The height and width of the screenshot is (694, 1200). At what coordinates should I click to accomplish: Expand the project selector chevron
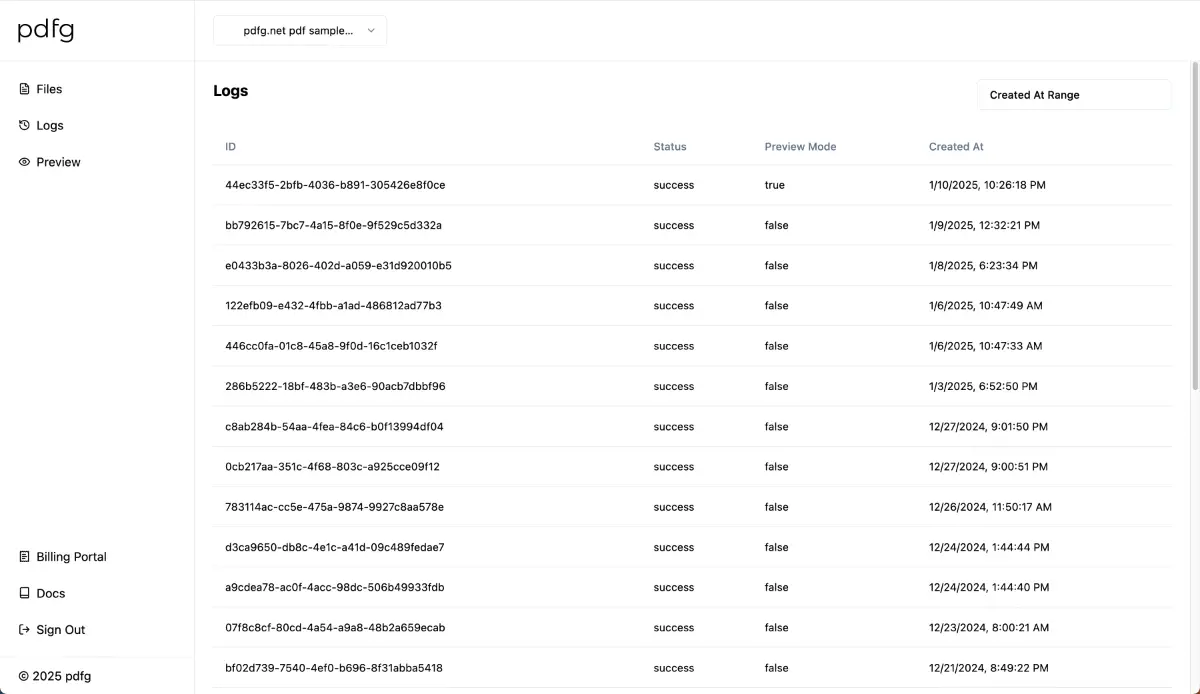(371, 31)
